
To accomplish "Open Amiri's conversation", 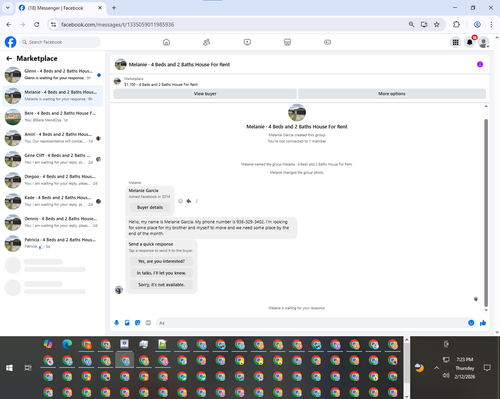I will pyautogui.click(x=53, y=138).
